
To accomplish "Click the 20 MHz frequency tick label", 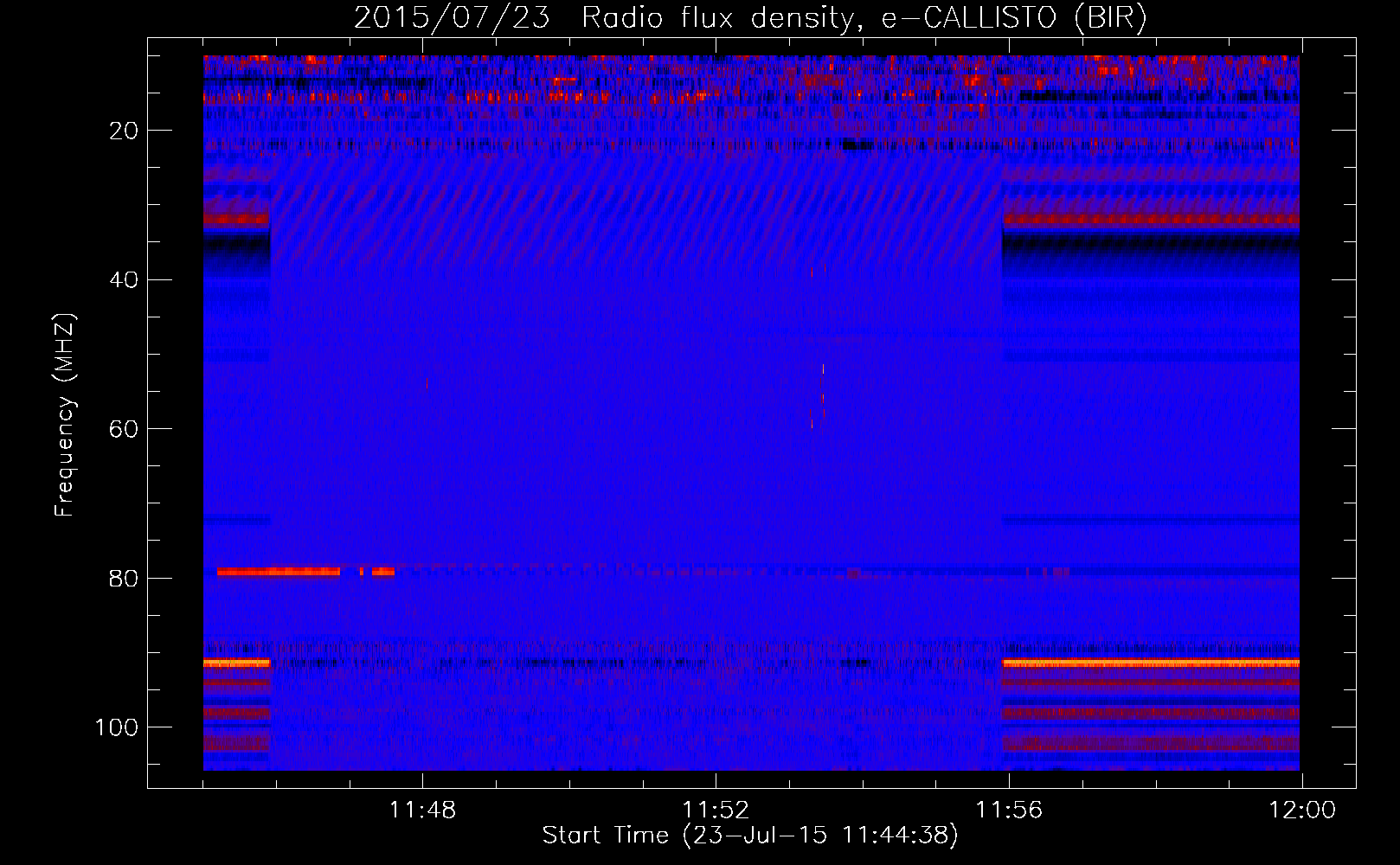I will pyautogui.click(x=125, y=131).
